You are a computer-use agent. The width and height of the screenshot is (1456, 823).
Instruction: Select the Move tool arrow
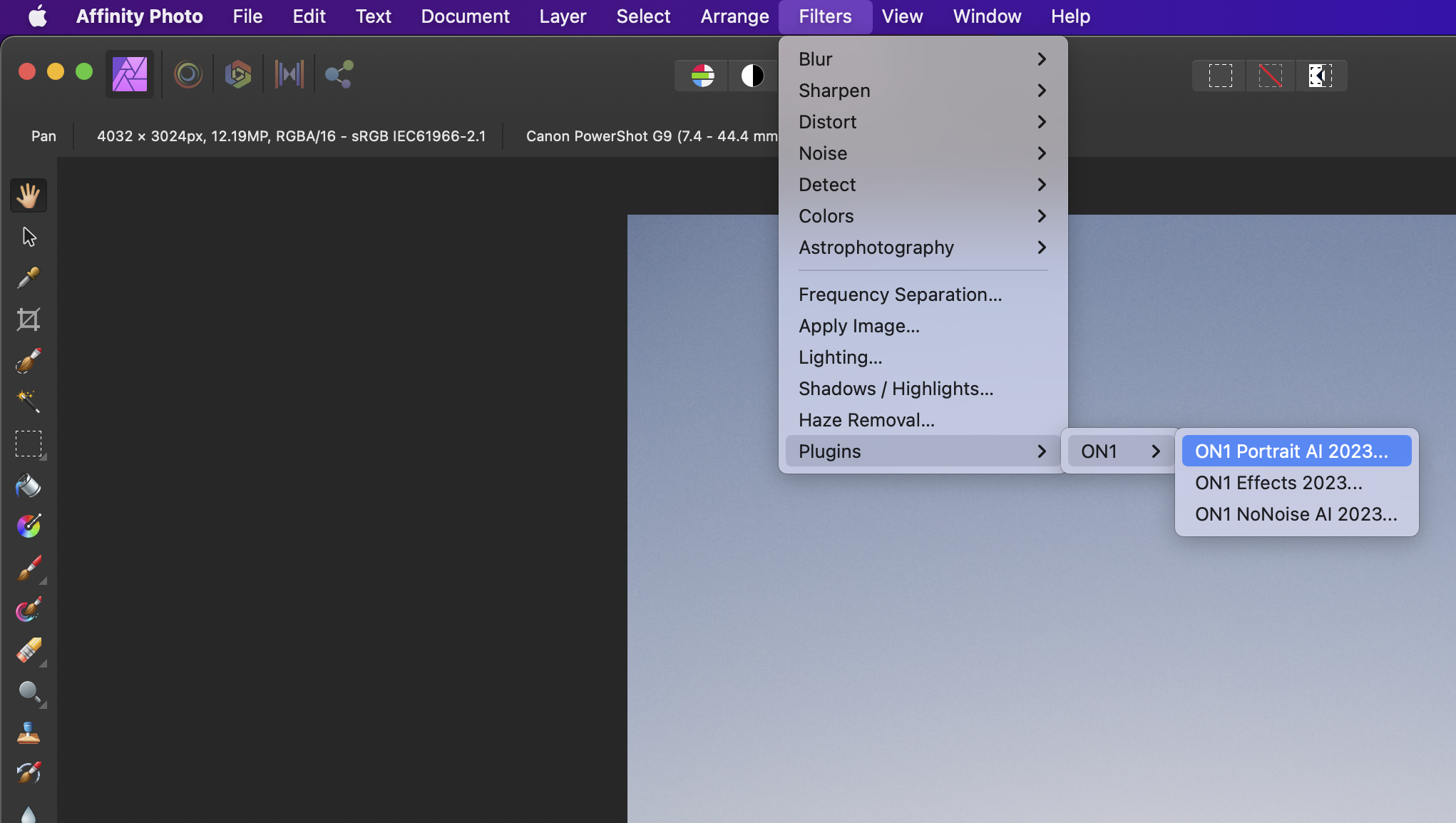29,237
